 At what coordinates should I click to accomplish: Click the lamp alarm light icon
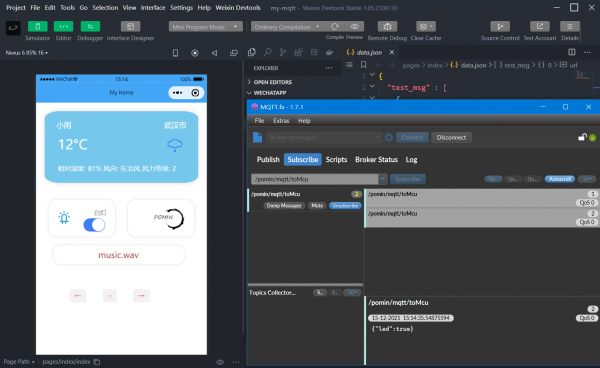click(x=64, y=218)
